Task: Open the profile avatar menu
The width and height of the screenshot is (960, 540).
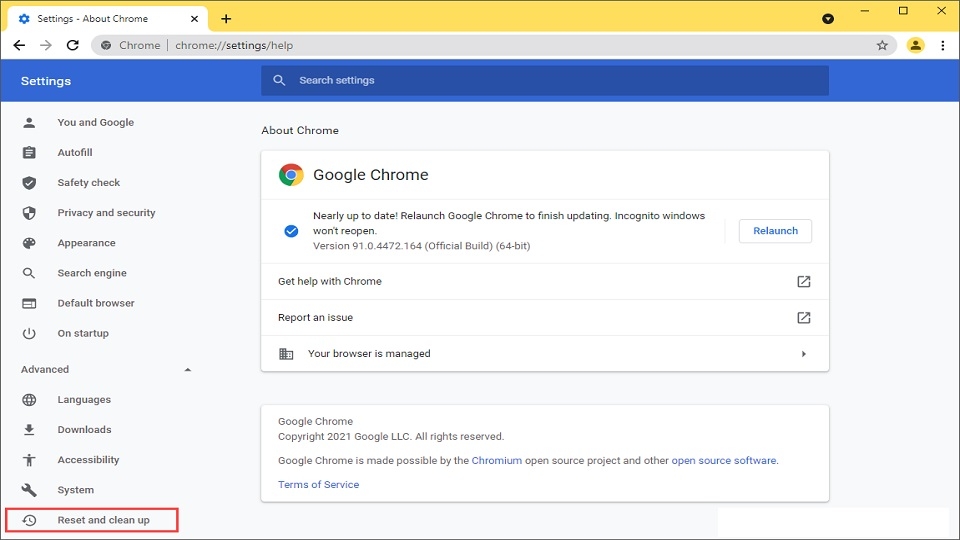Action: 915,45
